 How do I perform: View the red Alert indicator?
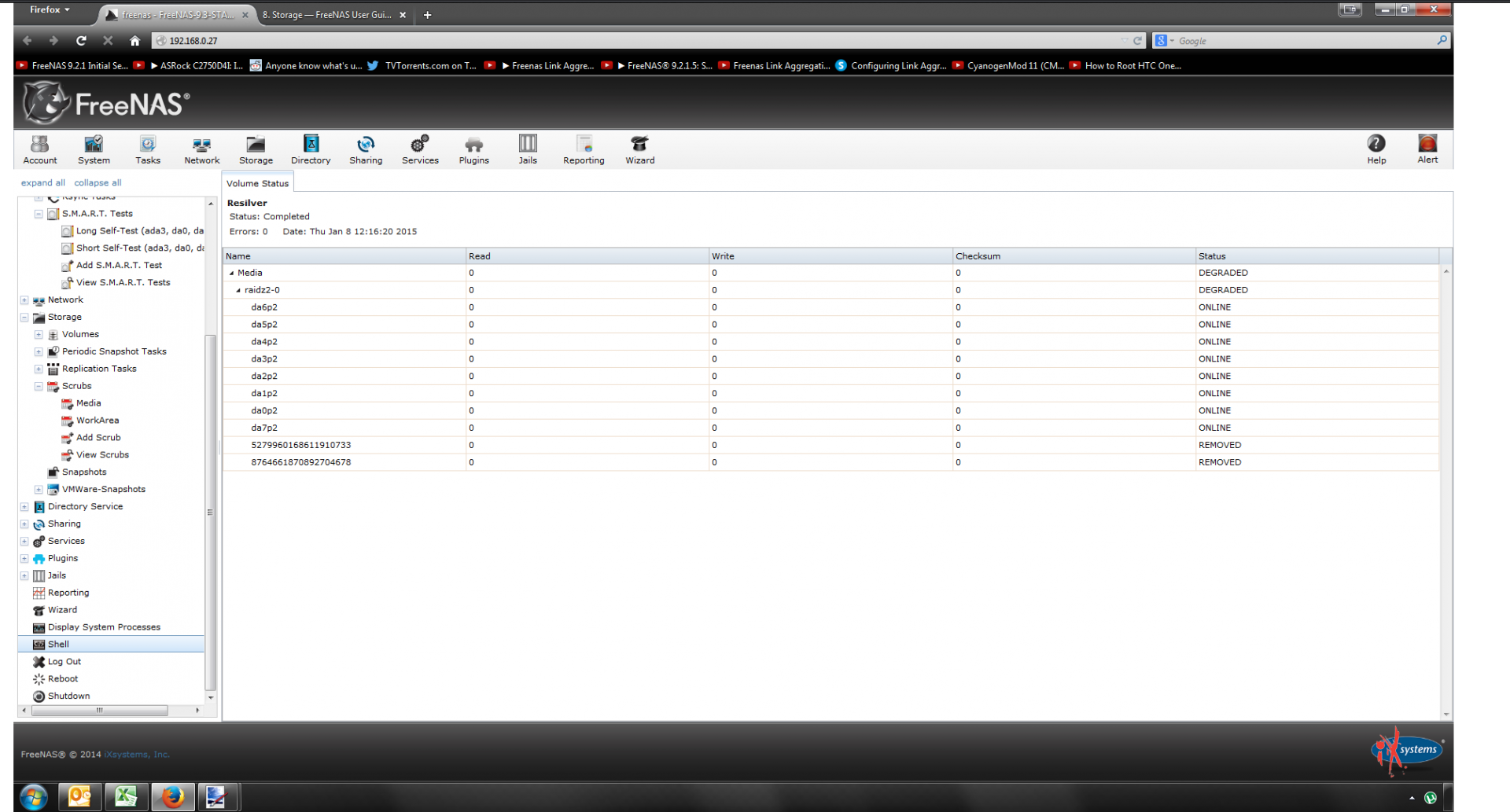pos(1427,149)
